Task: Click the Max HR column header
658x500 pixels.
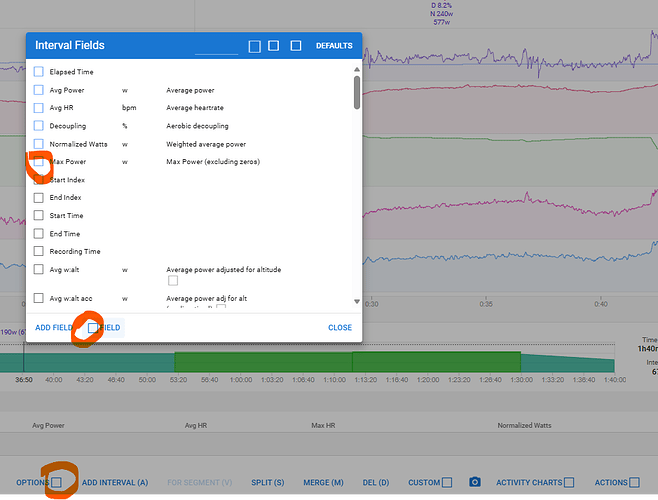Action: [323, 425]
